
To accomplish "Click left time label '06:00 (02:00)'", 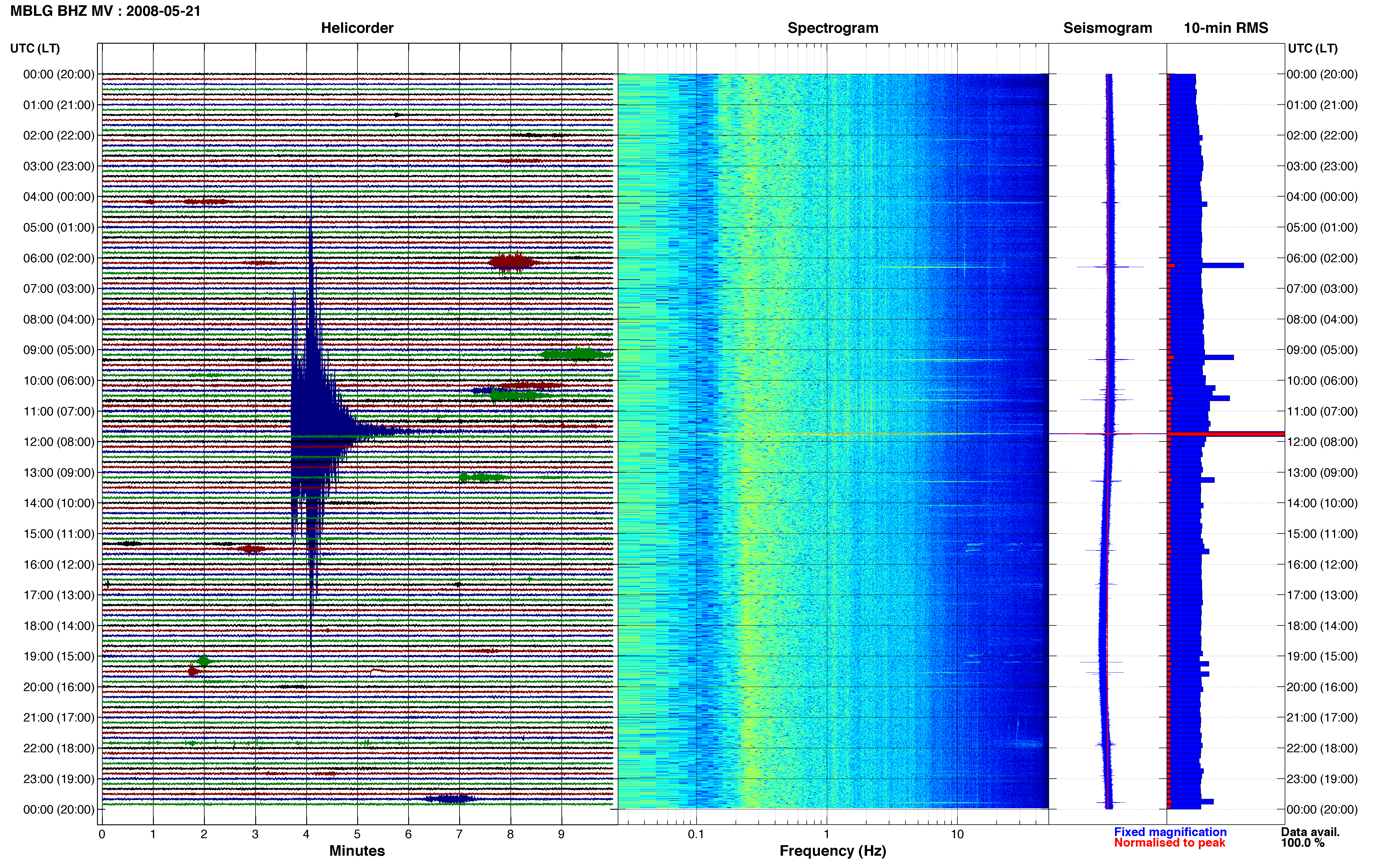I will [59, 258].
